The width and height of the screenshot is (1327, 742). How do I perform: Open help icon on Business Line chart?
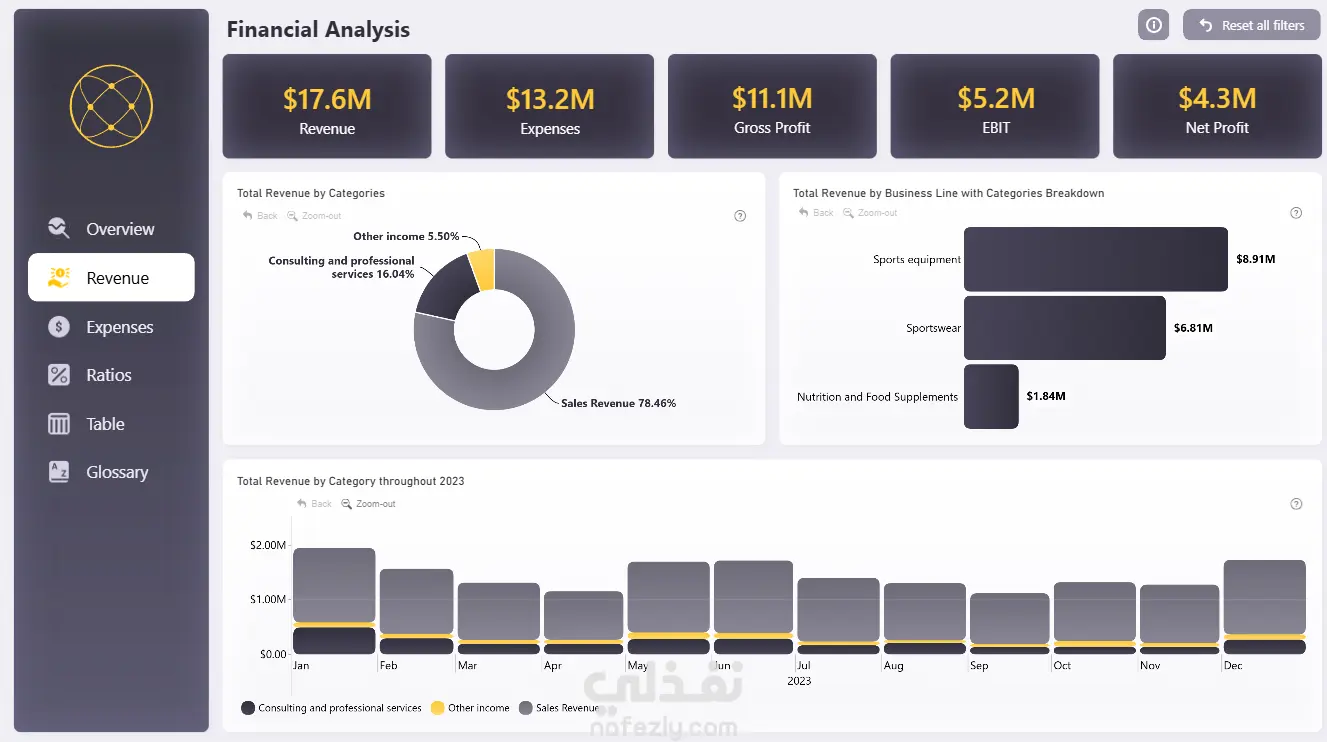coord(1296,213)
